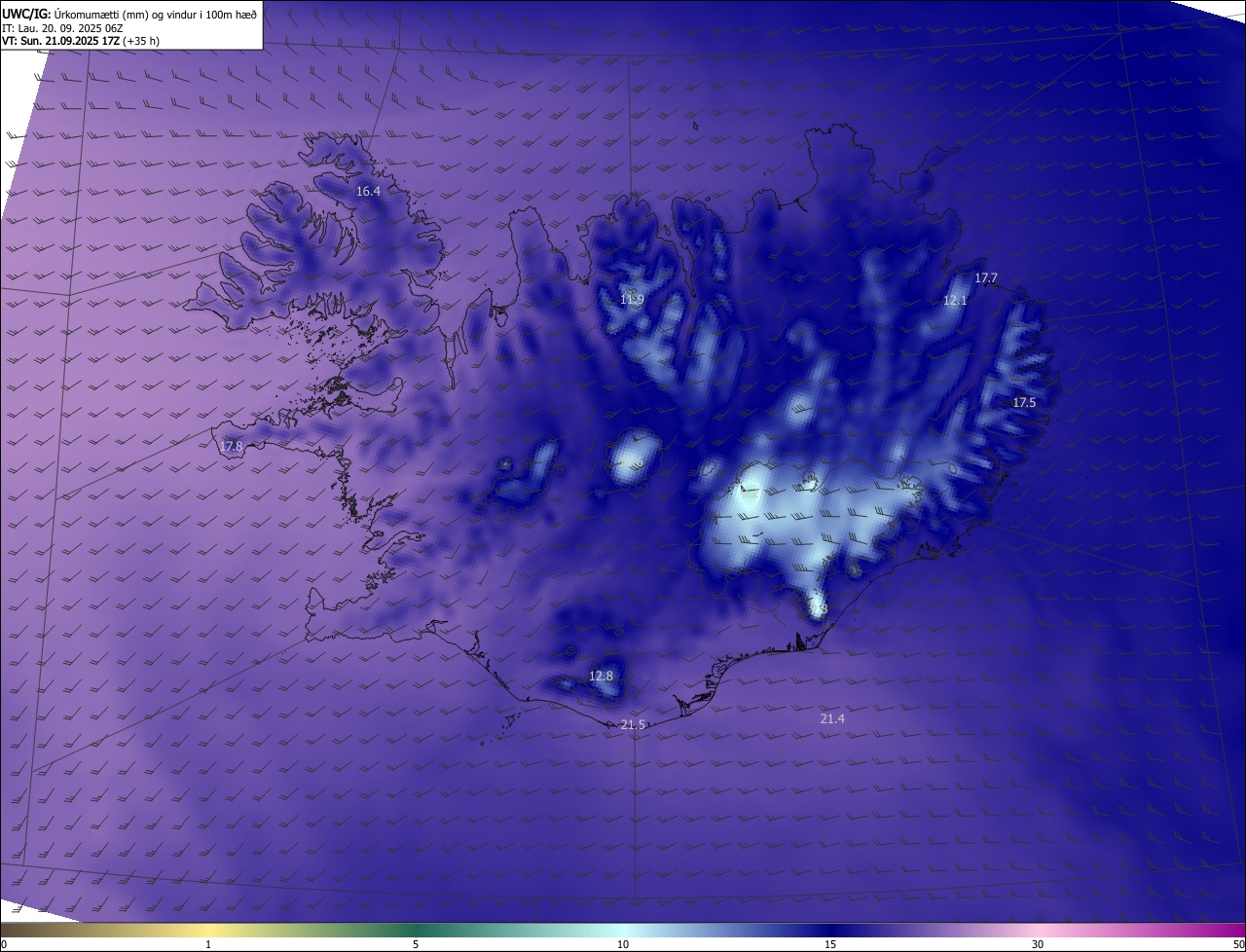
Task: Click the 0 tick on the color scale
Action: point(4,944)
